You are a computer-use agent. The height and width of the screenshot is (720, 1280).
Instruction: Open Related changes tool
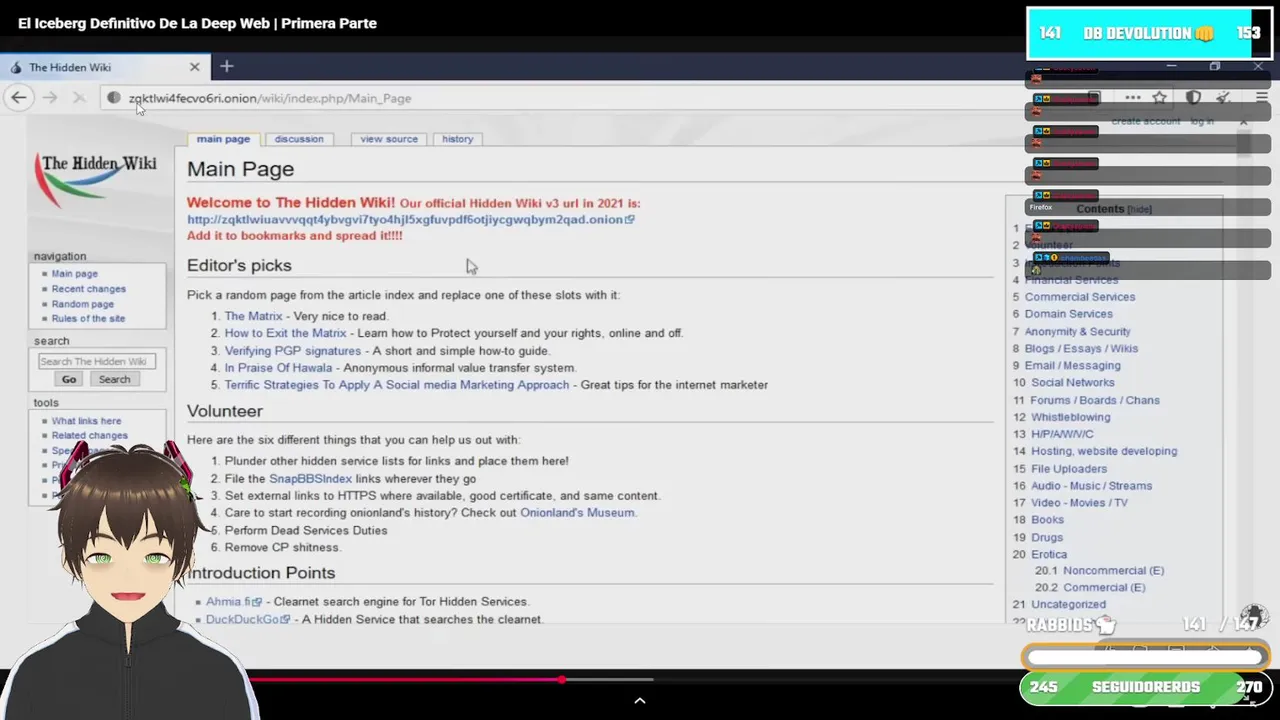click(x=90, y=436)
